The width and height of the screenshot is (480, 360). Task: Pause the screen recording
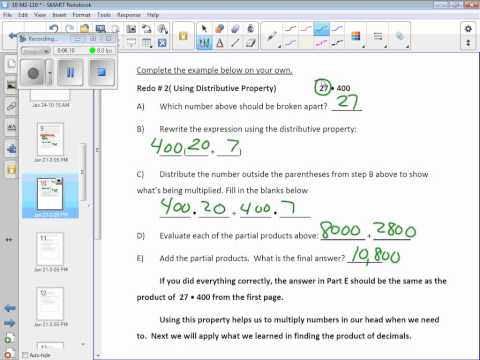coord(70,72)
